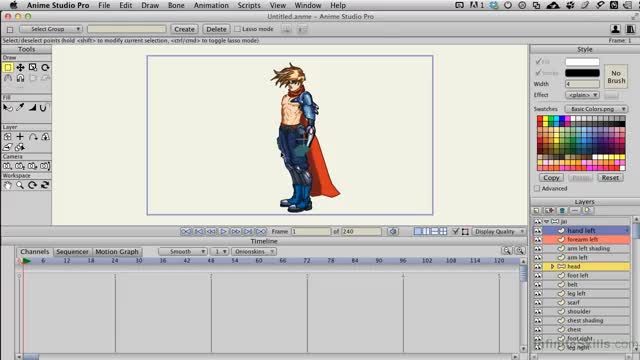Select the Scale Points tool
Viewport: 640px width, 360px height.
click(x=33, y=67)
